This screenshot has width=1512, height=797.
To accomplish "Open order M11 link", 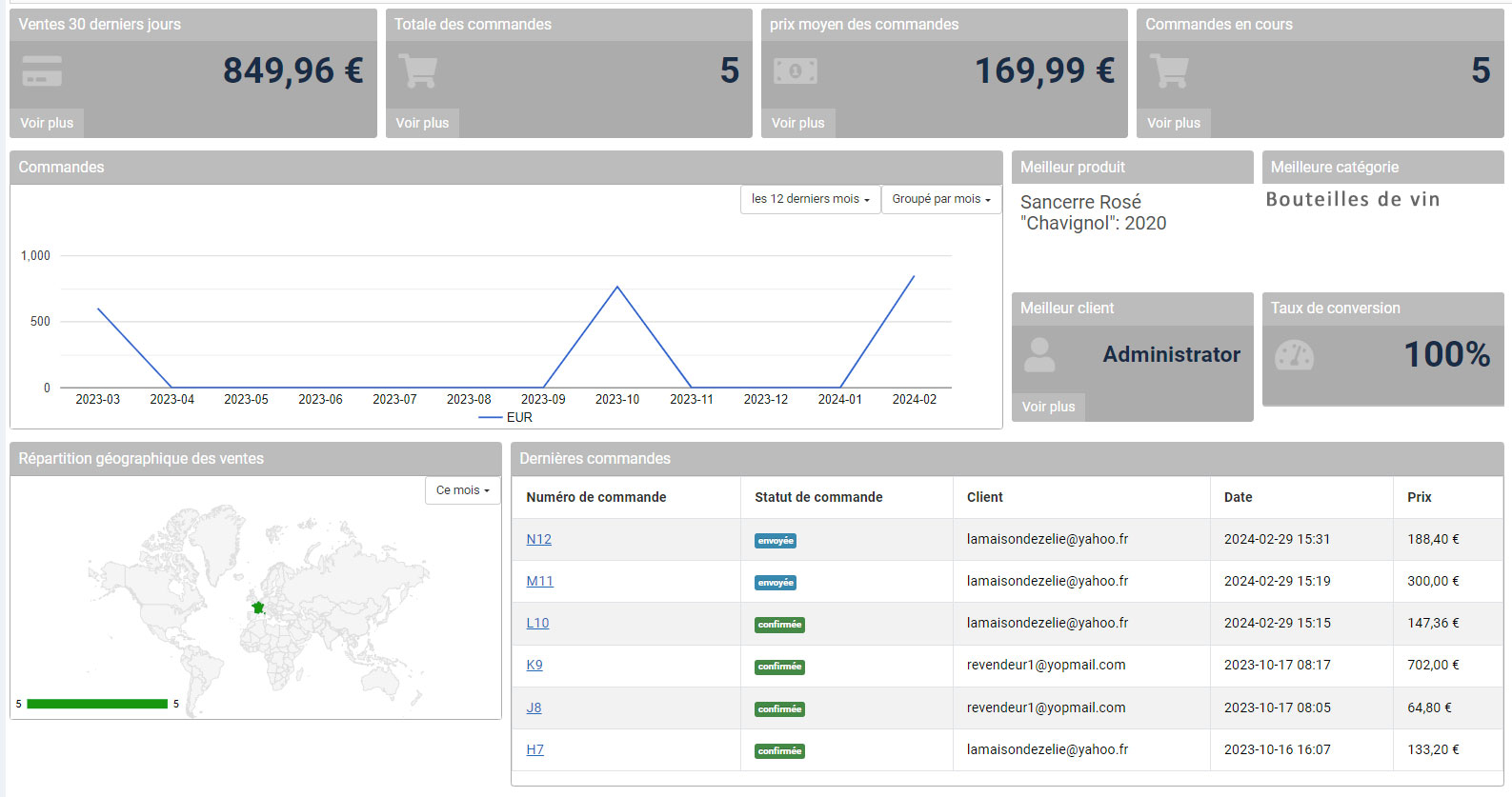I will pyautogui.click(x=539, y=581).
